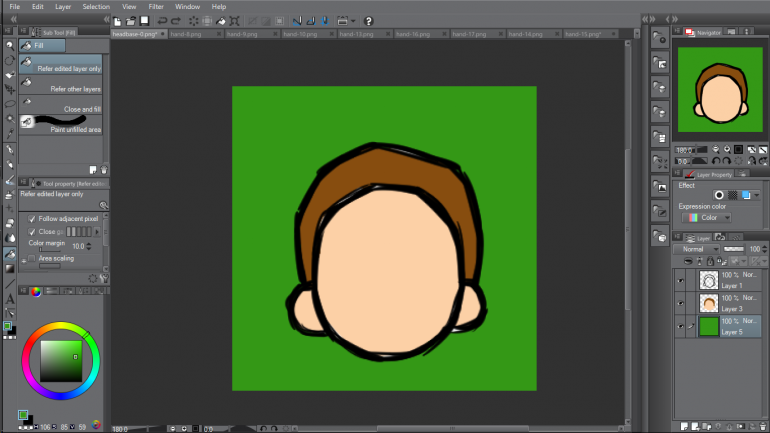Select the Text tool
Image resolution: width=770 pixels, height=433 pixels.
(10, 298)
